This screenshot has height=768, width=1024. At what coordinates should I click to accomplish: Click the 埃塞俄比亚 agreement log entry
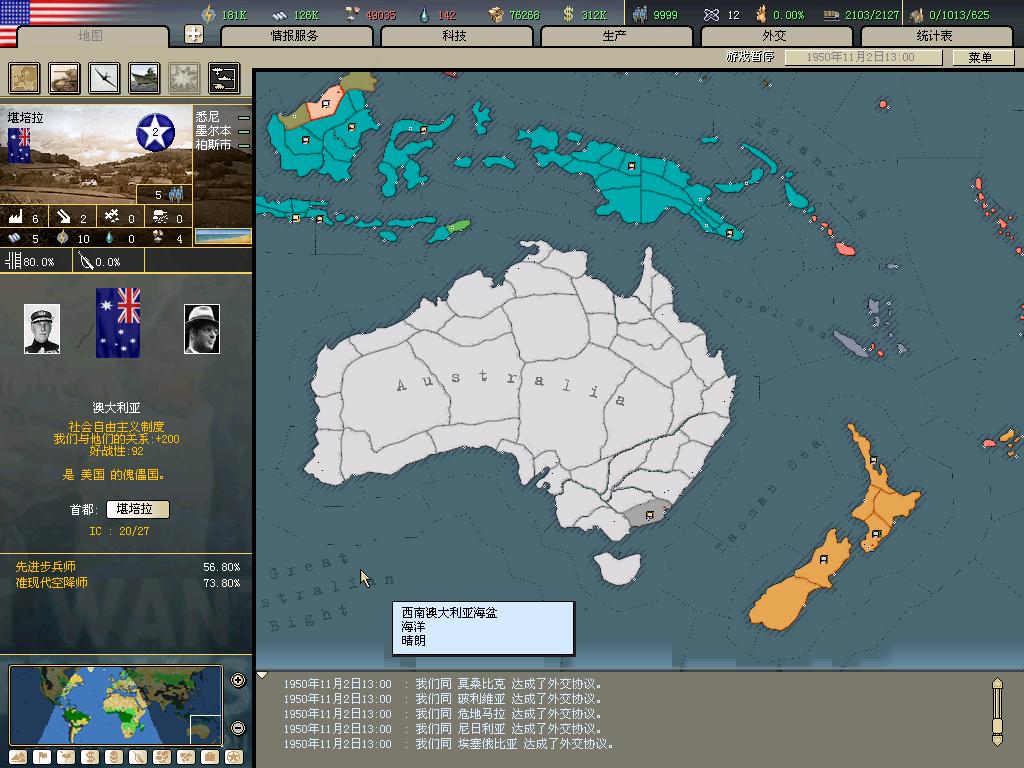pos(449,744)
